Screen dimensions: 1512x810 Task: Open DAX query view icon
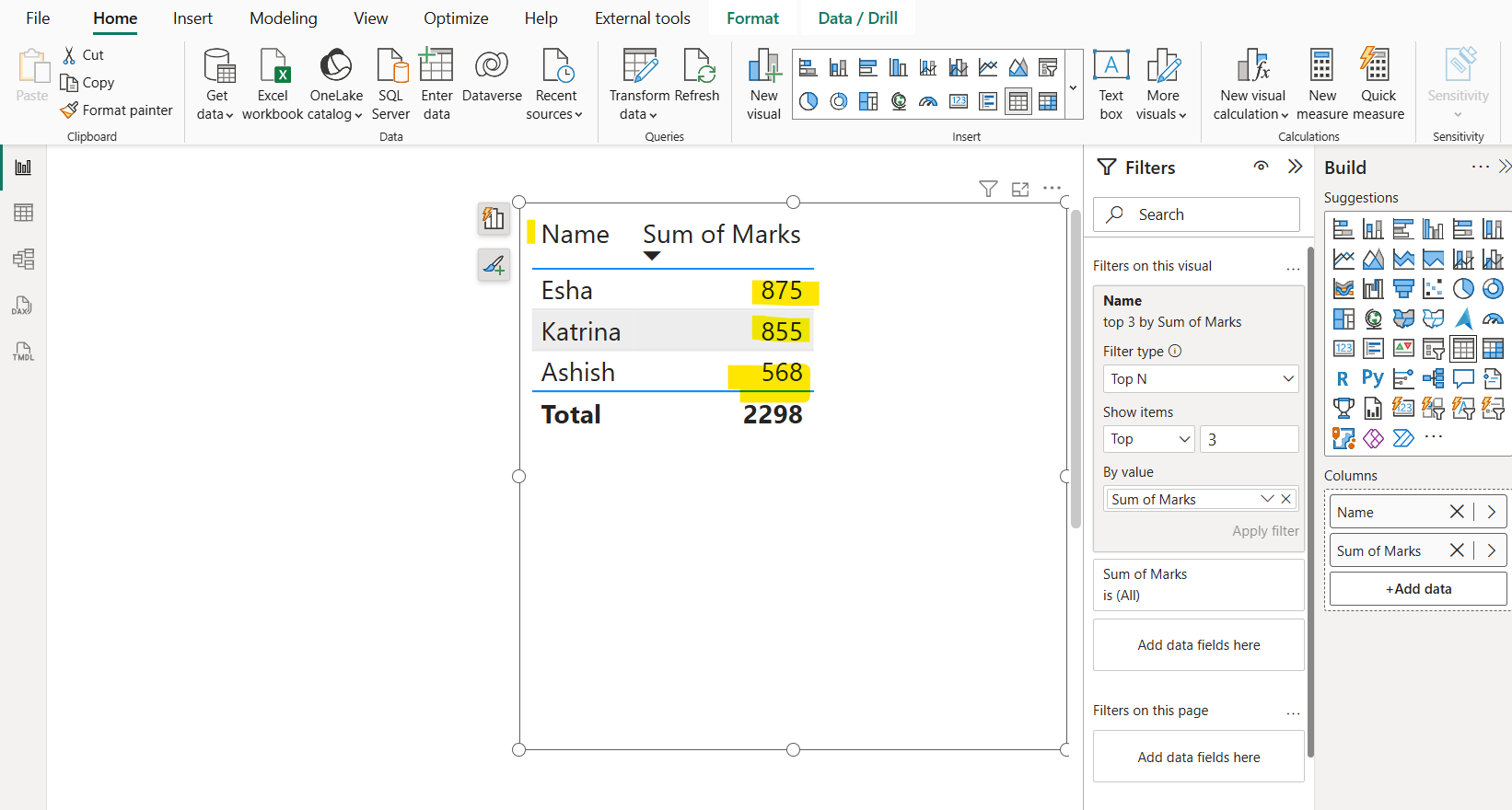(x=24, y=306)
